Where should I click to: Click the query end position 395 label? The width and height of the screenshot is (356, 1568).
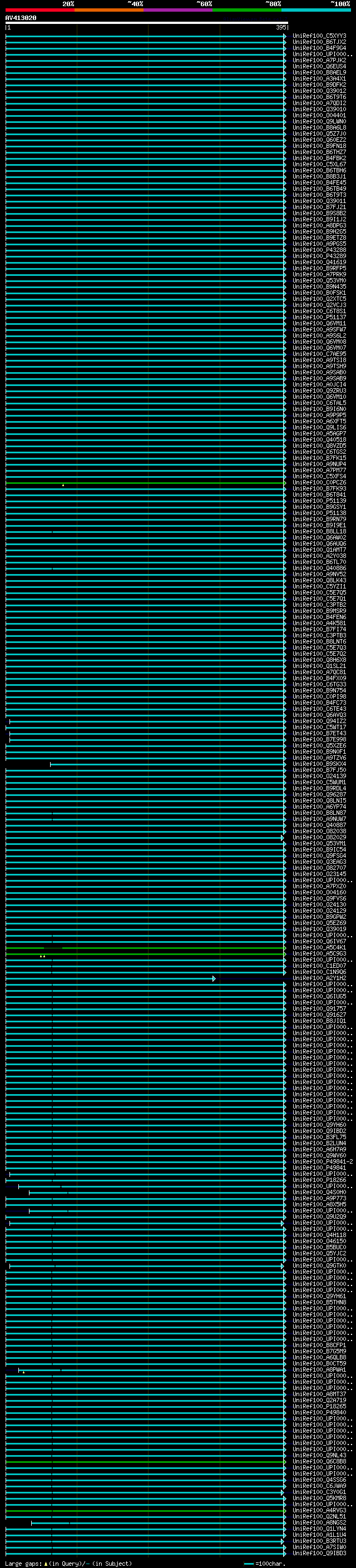[x=280, y=27]
